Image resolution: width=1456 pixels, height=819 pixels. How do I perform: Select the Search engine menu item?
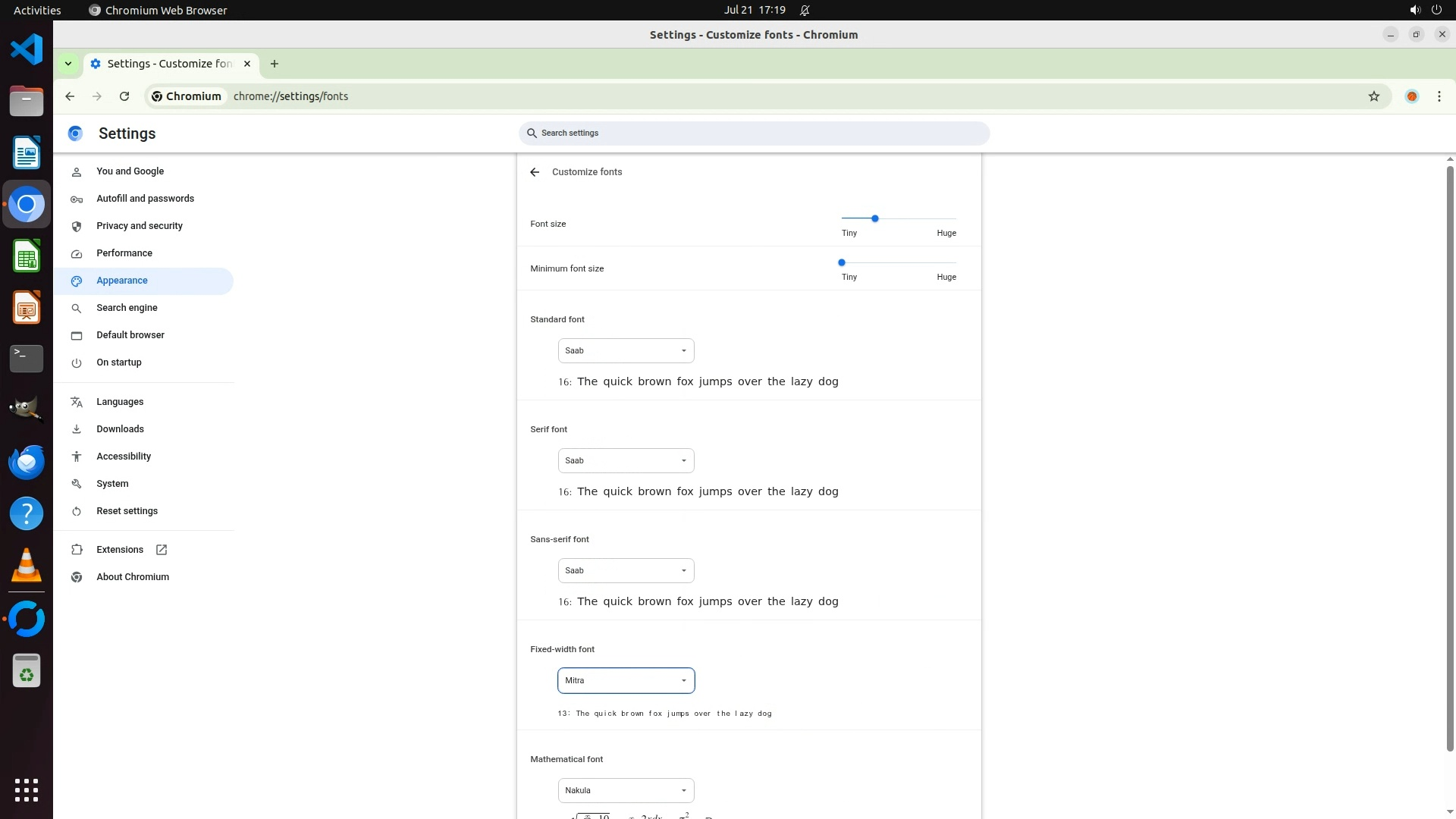point(127,308)
